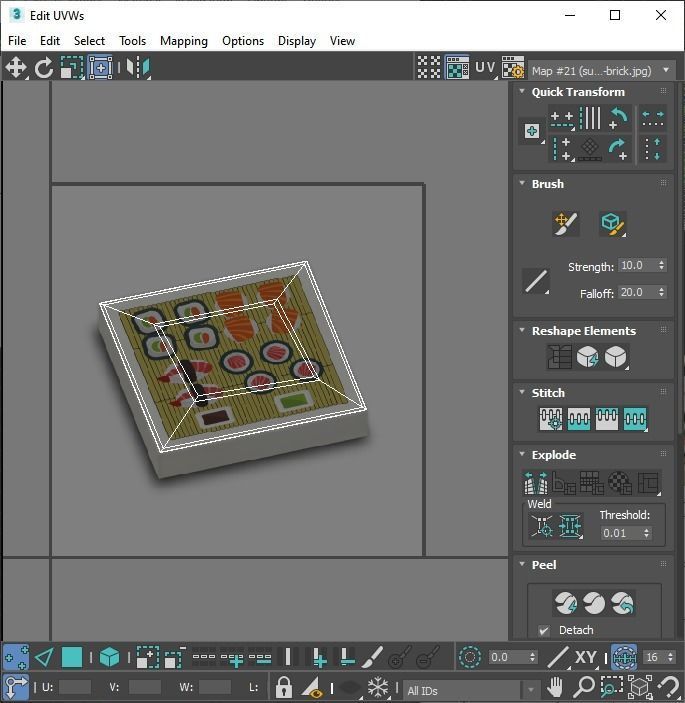Open the Edit menu
The width and height of the screenshot is (685, 703).
[x=50, y=41]
